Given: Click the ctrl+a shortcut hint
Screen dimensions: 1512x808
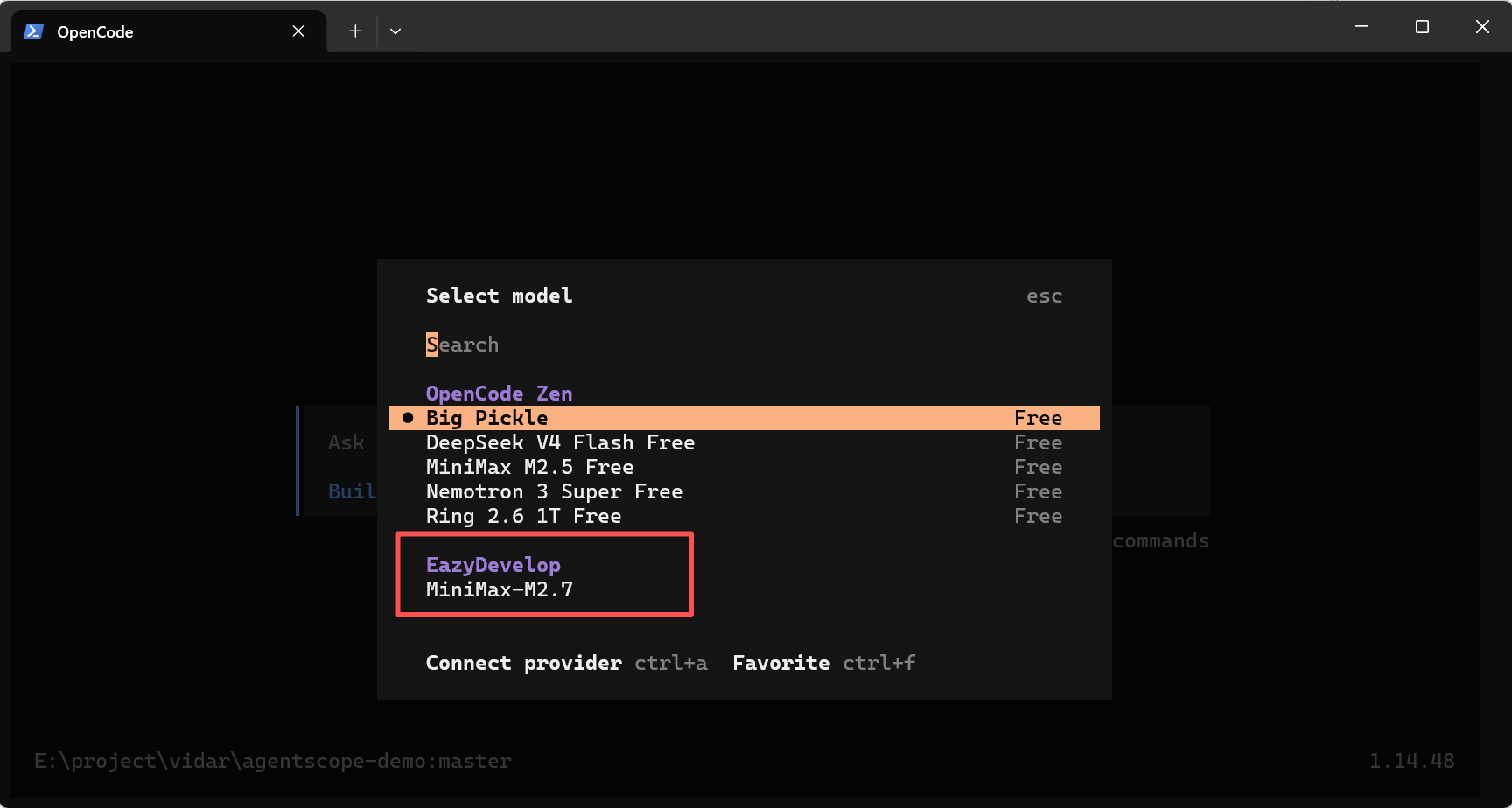Looking at the screenshot, I should coord(671,663).
